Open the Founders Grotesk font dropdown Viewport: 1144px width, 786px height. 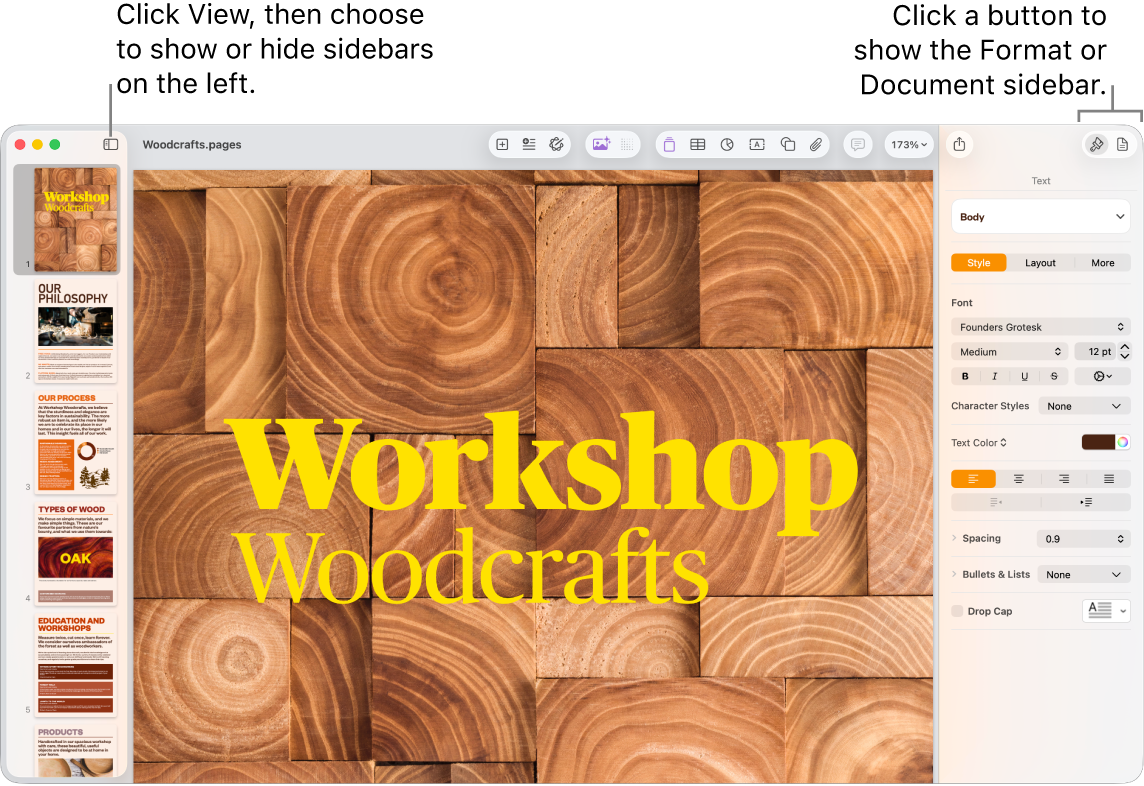click(x=1040, y=326)
